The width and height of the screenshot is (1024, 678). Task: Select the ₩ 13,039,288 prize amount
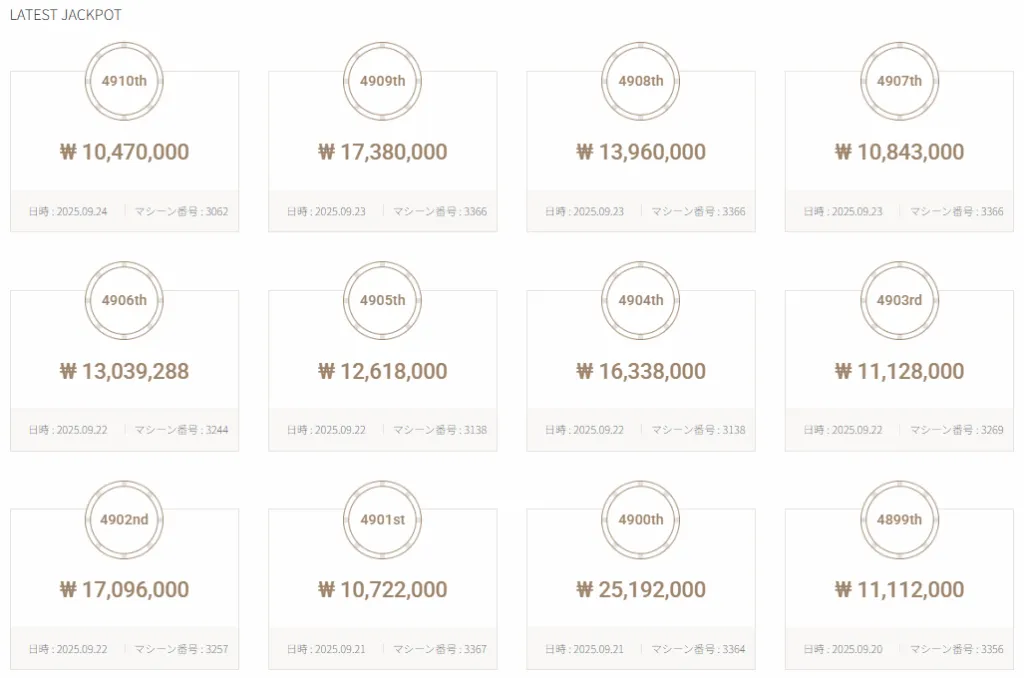pos(124,371)
